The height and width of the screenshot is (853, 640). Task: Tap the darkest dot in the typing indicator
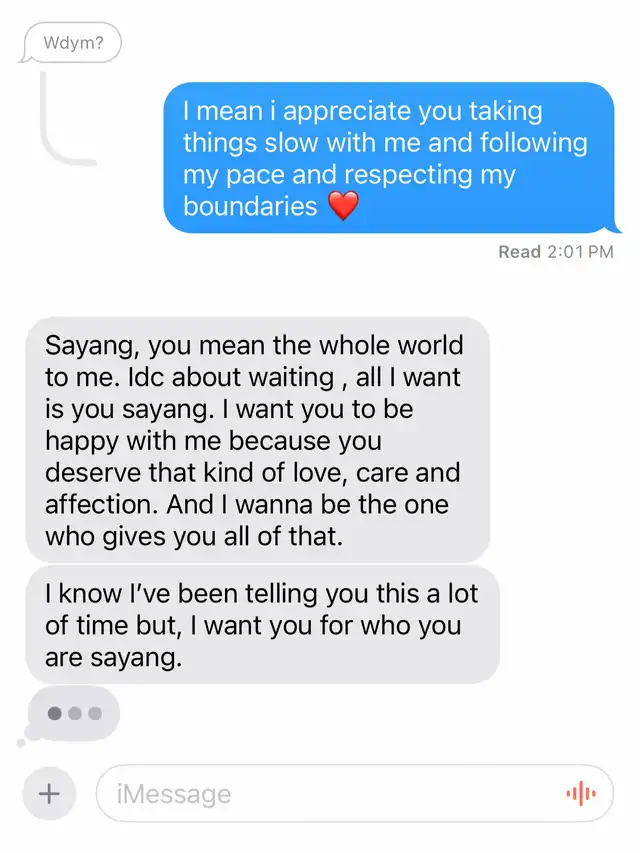click(x=54, y=713)
